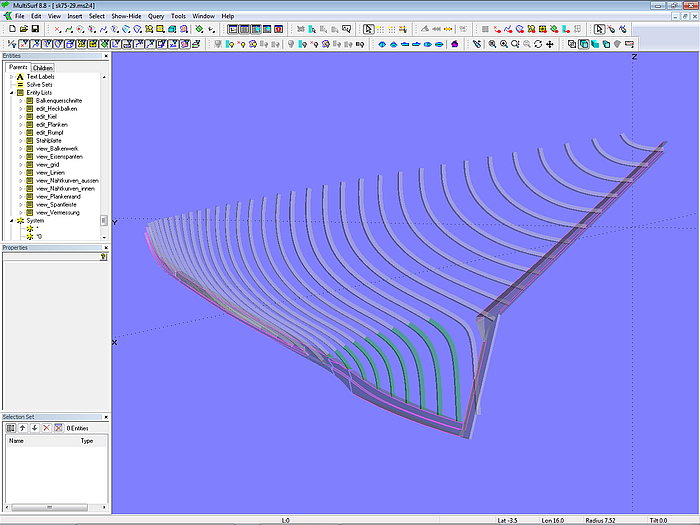The image size is (700, 525).
Task: Open the Query menu
Action: [156, 17]
